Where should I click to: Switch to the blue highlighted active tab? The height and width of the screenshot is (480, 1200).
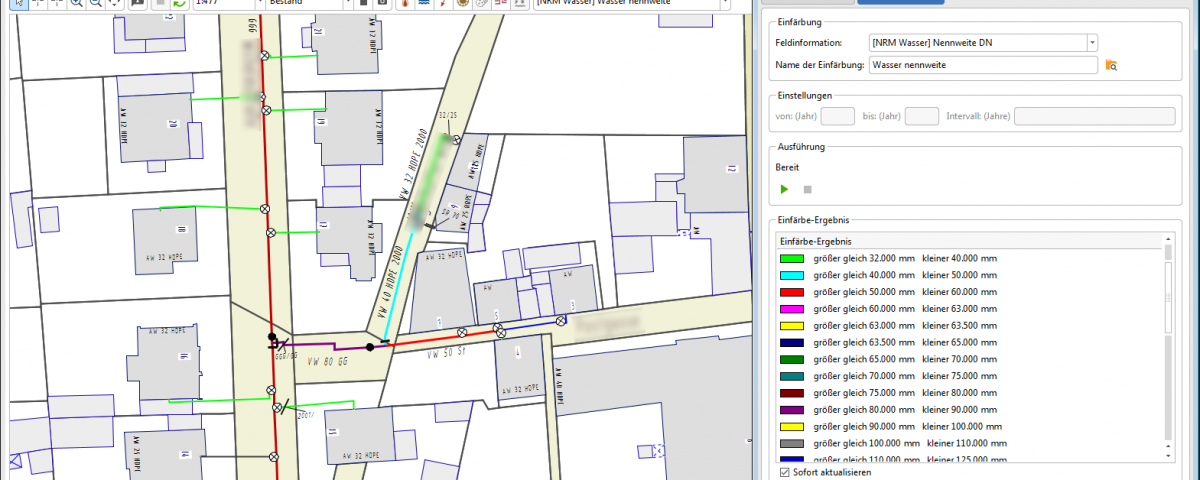pyautogui.click(x=900, y=2)
